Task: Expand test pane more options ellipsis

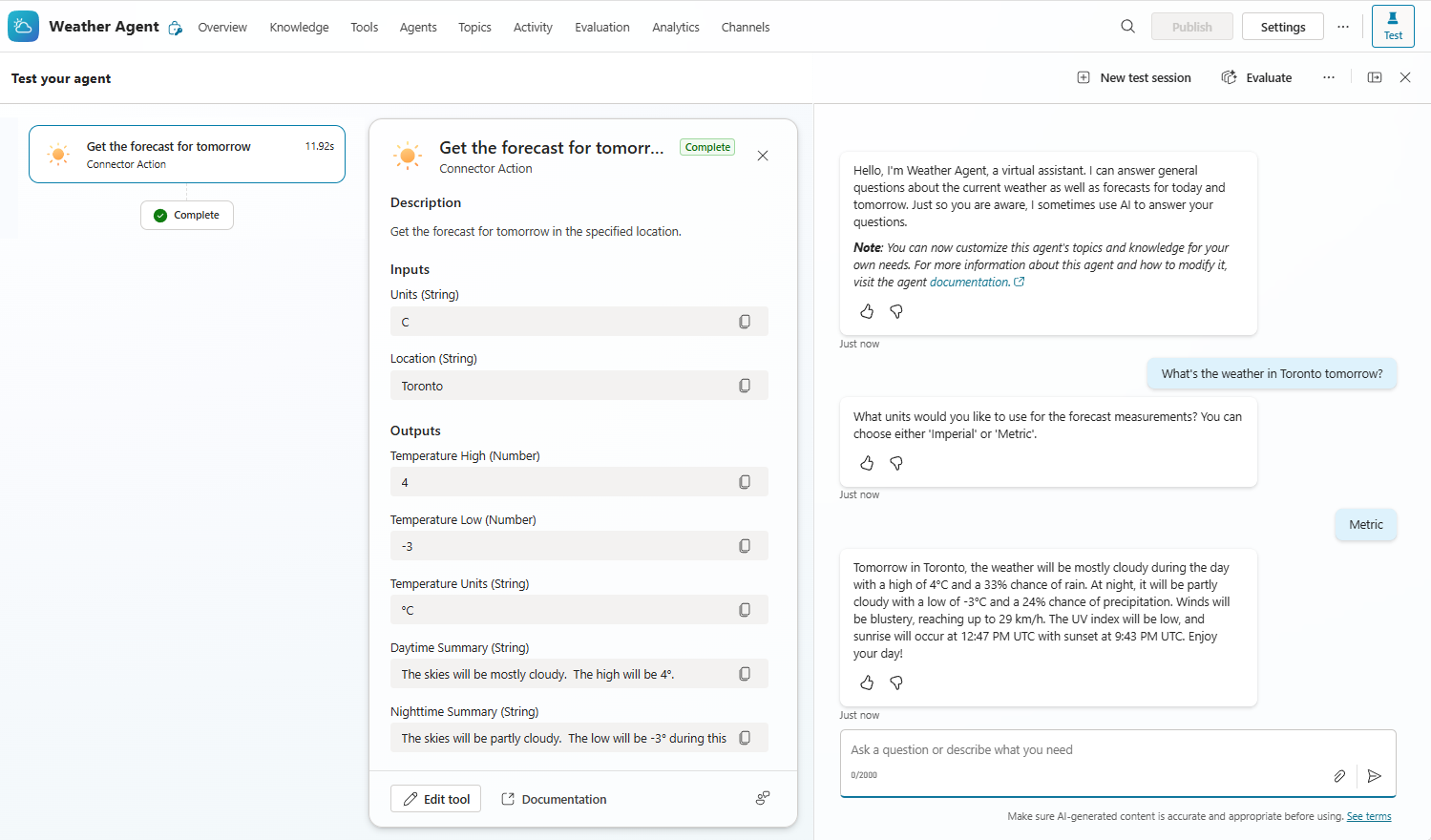Action: (1329, 77)
